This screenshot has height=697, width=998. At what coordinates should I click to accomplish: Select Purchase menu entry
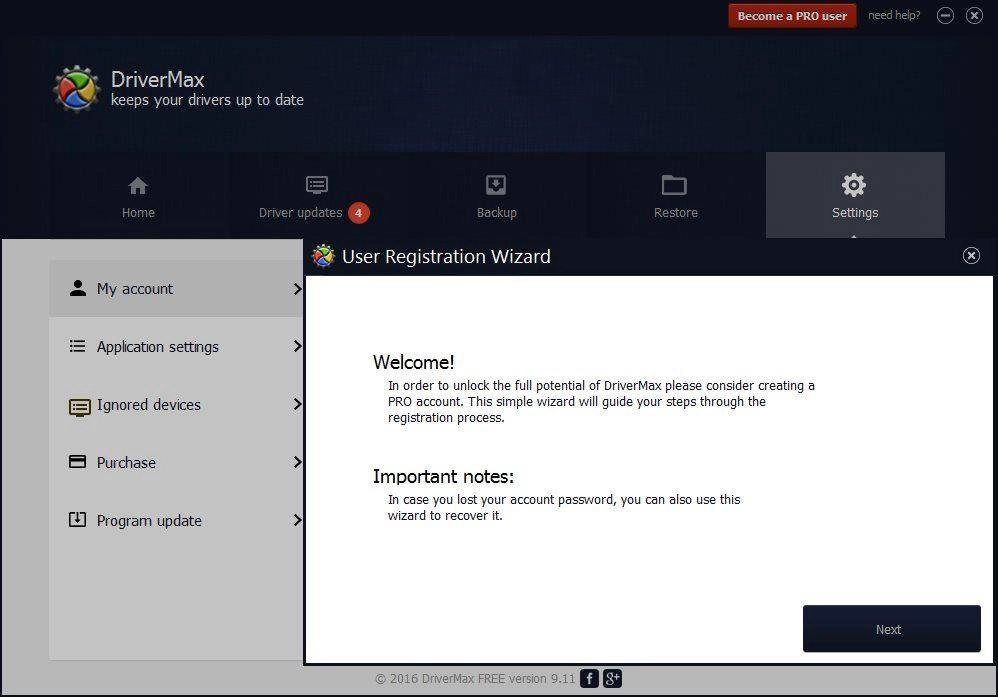(x=176, y=462)
